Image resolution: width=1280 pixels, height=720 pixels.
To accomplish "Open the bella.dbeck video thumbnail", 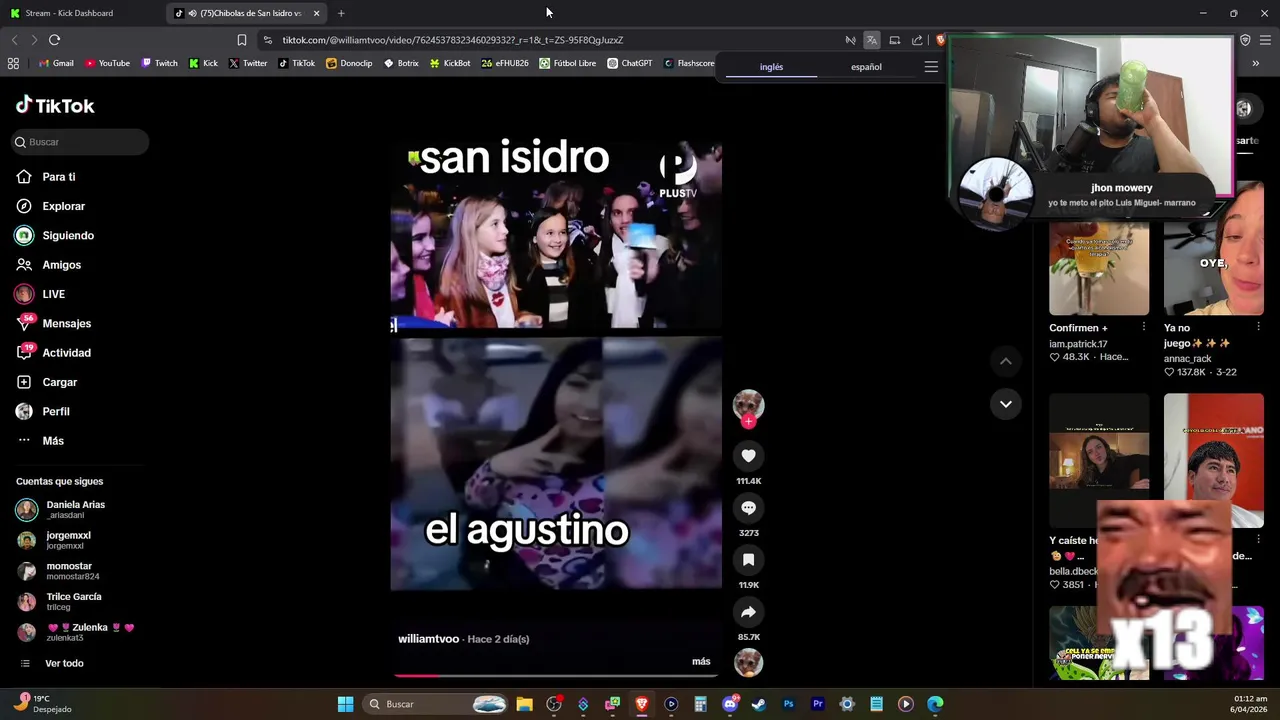I will 1099,460.
